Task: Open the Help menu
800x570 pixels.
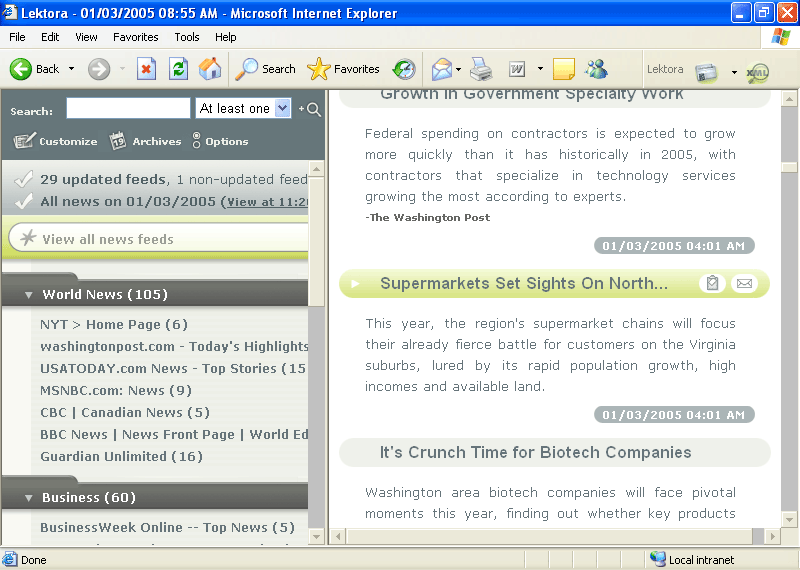Action: click(226, 37)
